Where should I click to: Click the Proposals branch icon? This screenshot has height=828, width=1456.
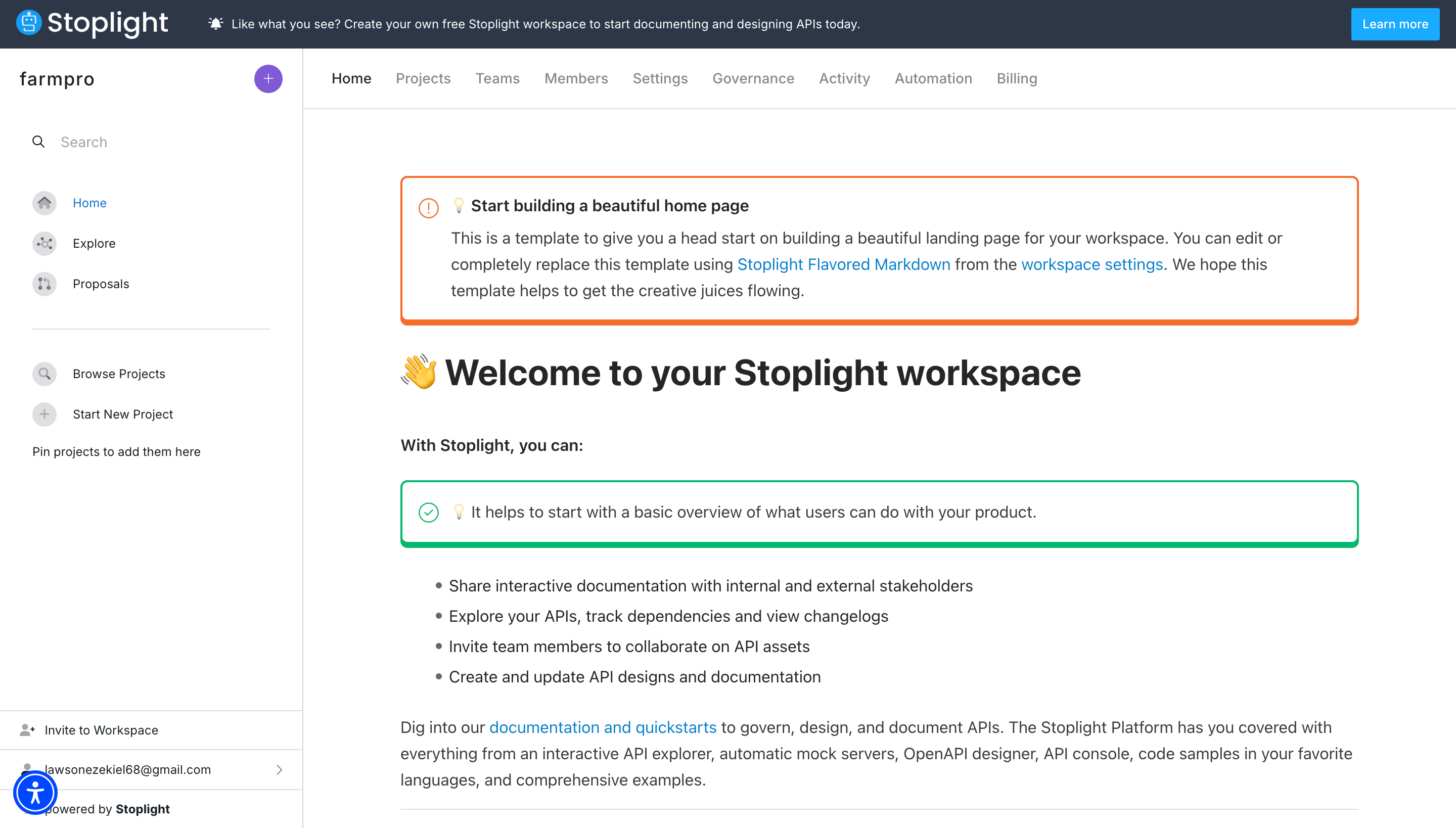click(x=44, y=284)
